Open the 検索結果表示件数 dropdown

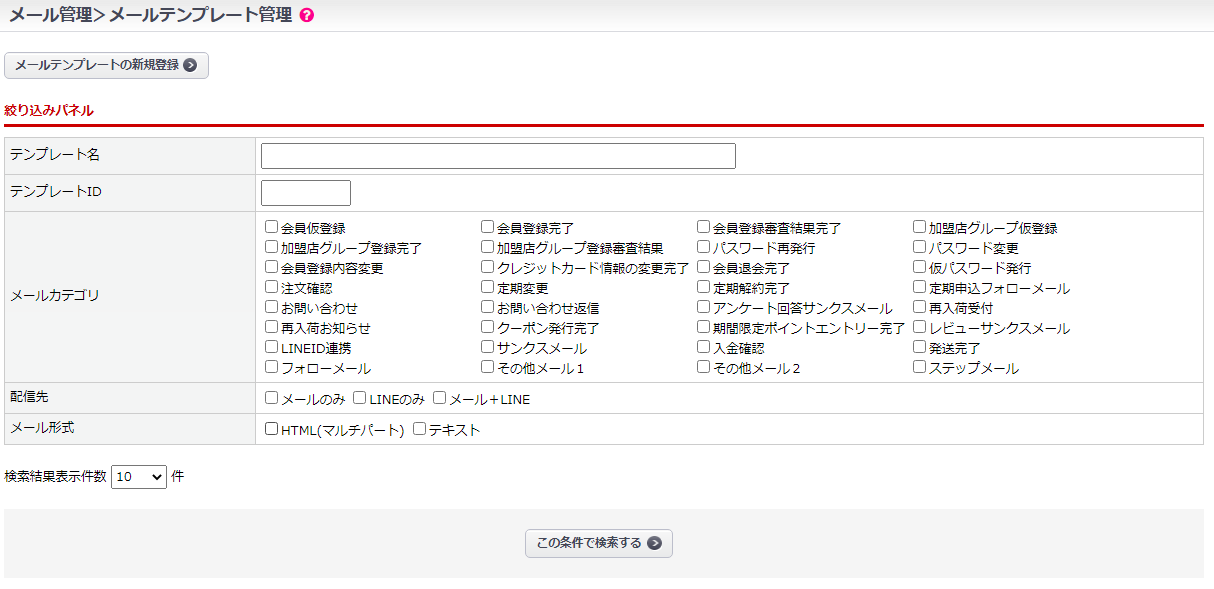pyautogui.click(x=139, y=477)
